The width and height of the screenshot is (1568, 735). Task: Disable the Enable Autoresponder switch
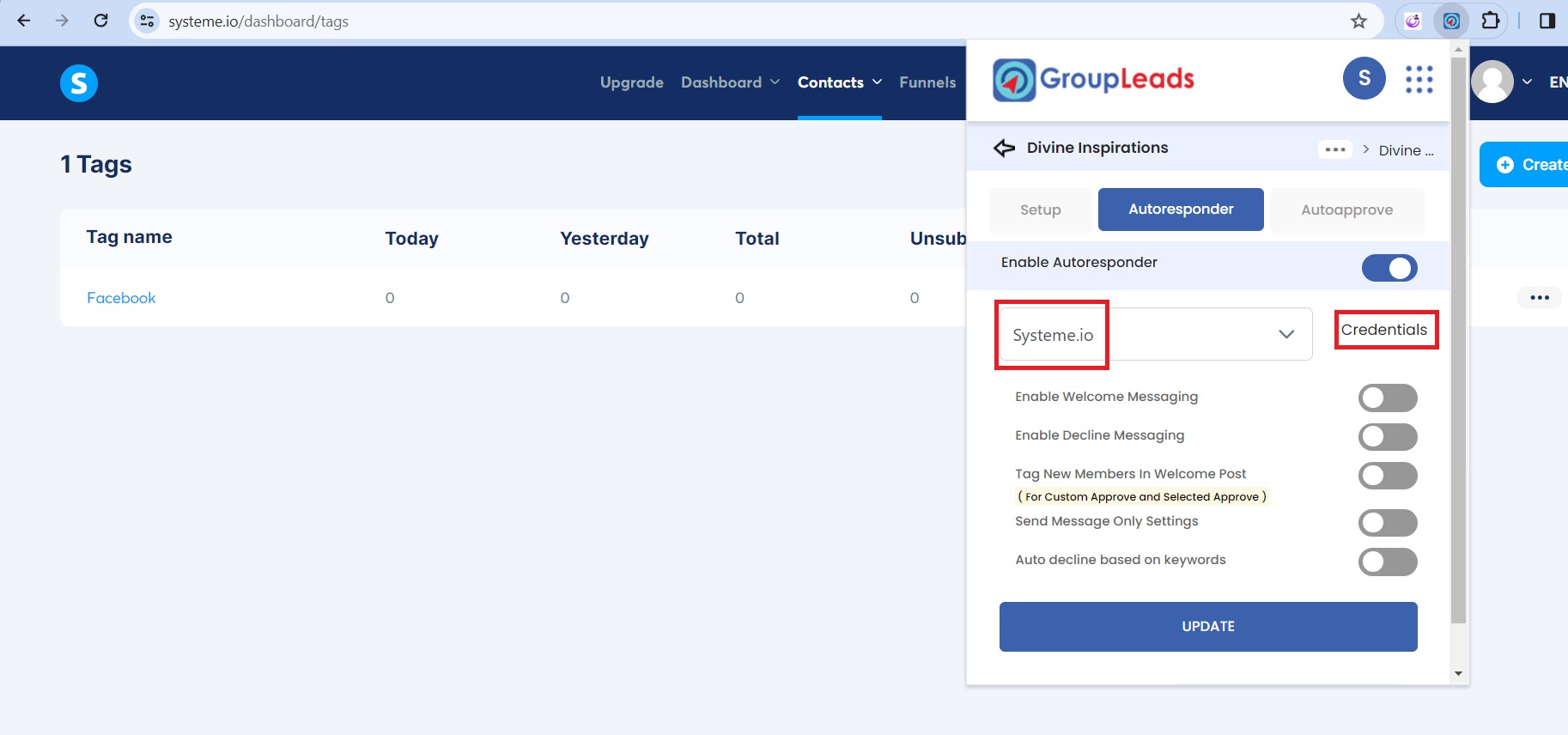(x=1389, y=268)
